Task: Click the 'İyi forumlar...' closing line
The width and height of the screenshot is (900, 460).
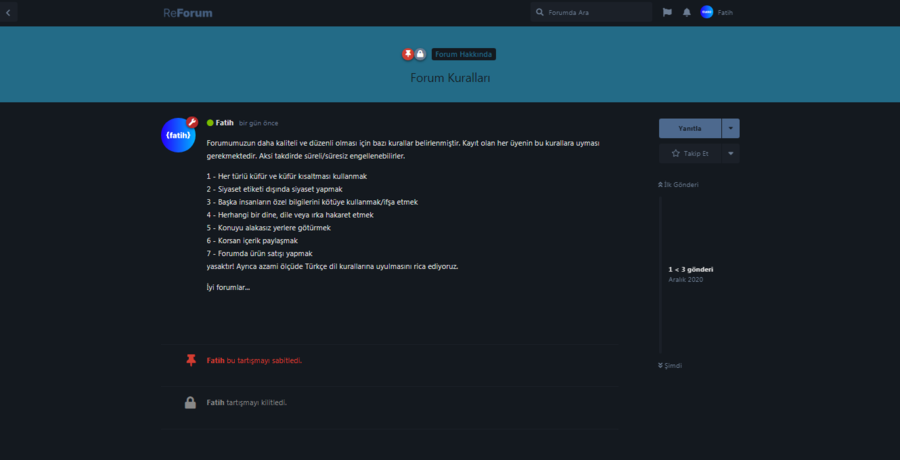Action: [228, 288]
